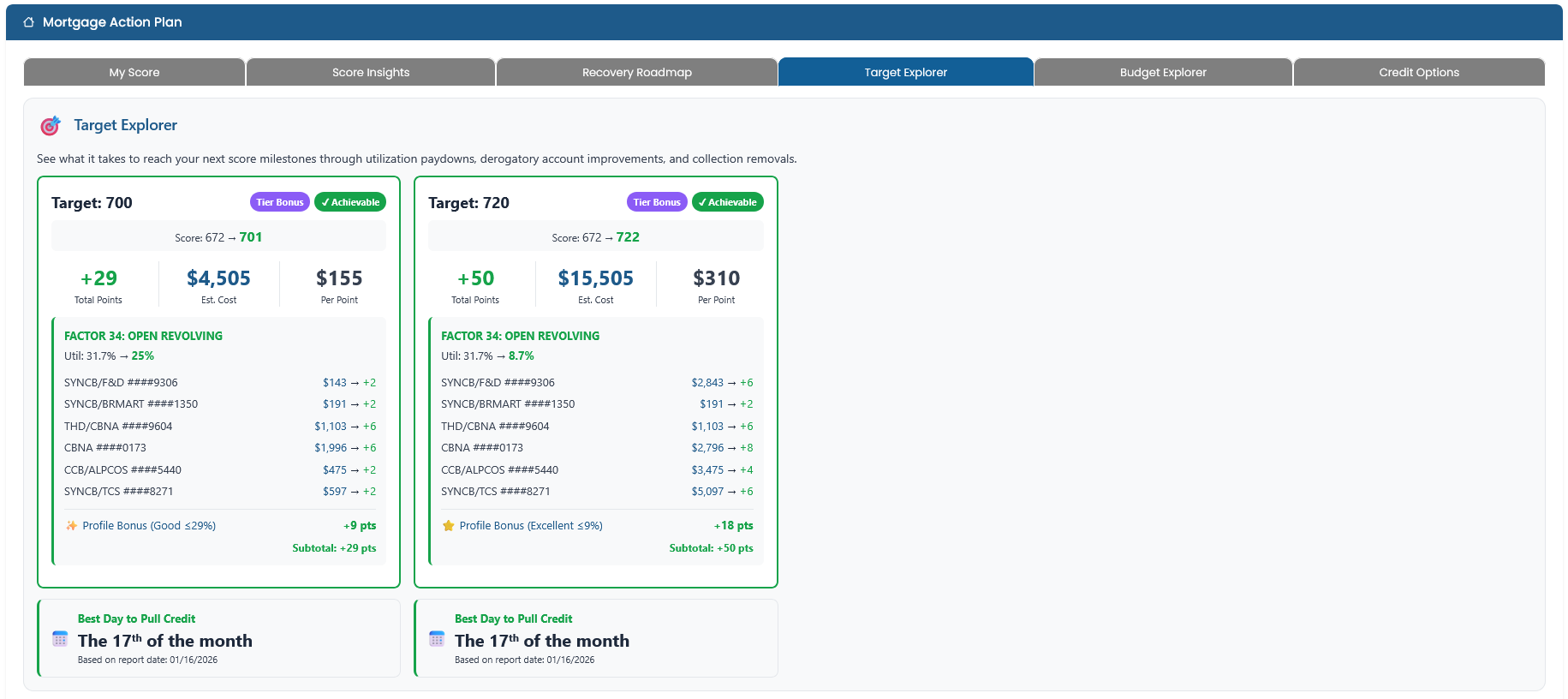Click the $2,843 paydown amount for SYNCB/F&D
The width and height of the screenshot is (1568, 699).
coord(707,383)
